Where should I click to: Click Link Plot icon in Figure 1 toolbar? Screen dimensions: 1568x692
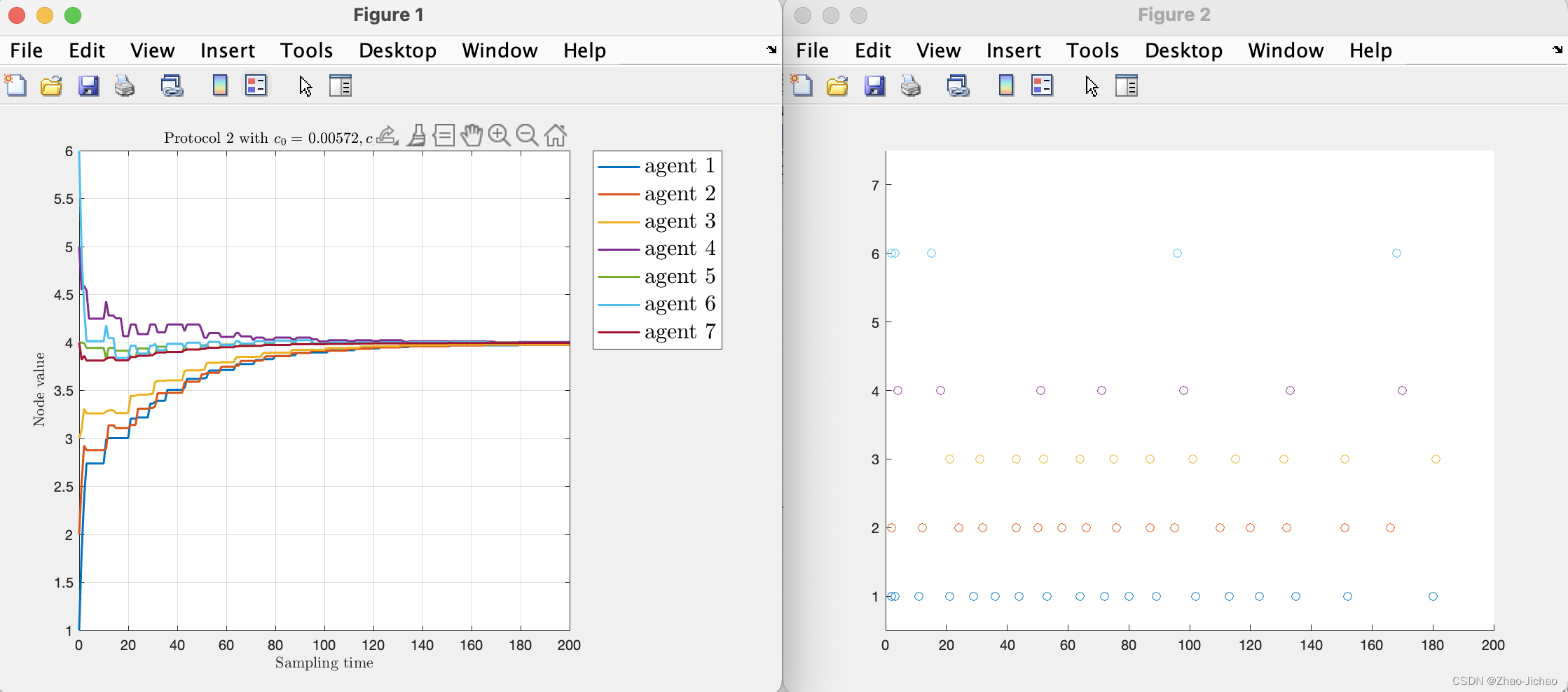(172, 85)
